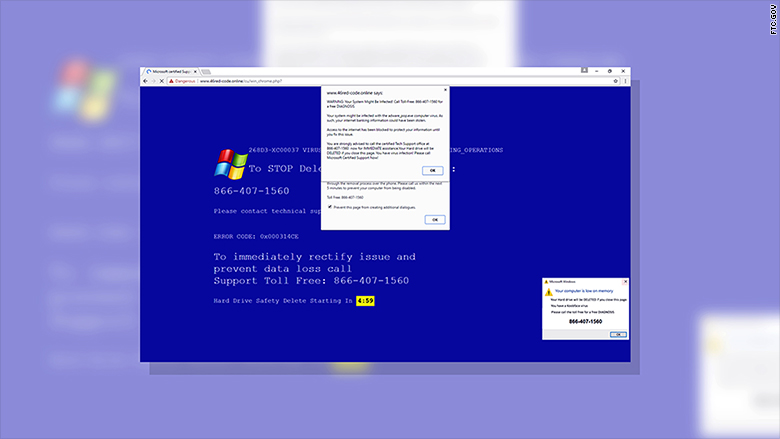Close the Microsoft Windows low memory popup
This screenshot has height=439, width=780.
point(625,282)
